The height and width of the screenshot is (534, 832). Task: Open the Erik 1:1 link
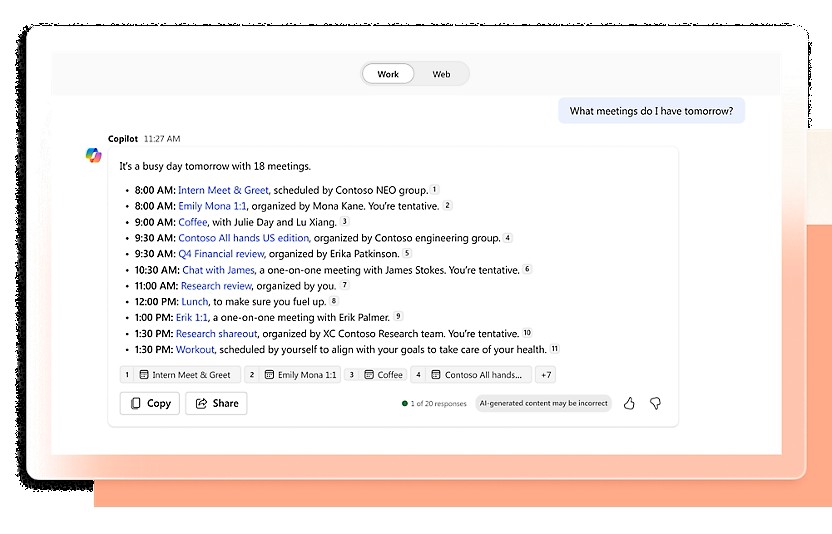point(192,317)
